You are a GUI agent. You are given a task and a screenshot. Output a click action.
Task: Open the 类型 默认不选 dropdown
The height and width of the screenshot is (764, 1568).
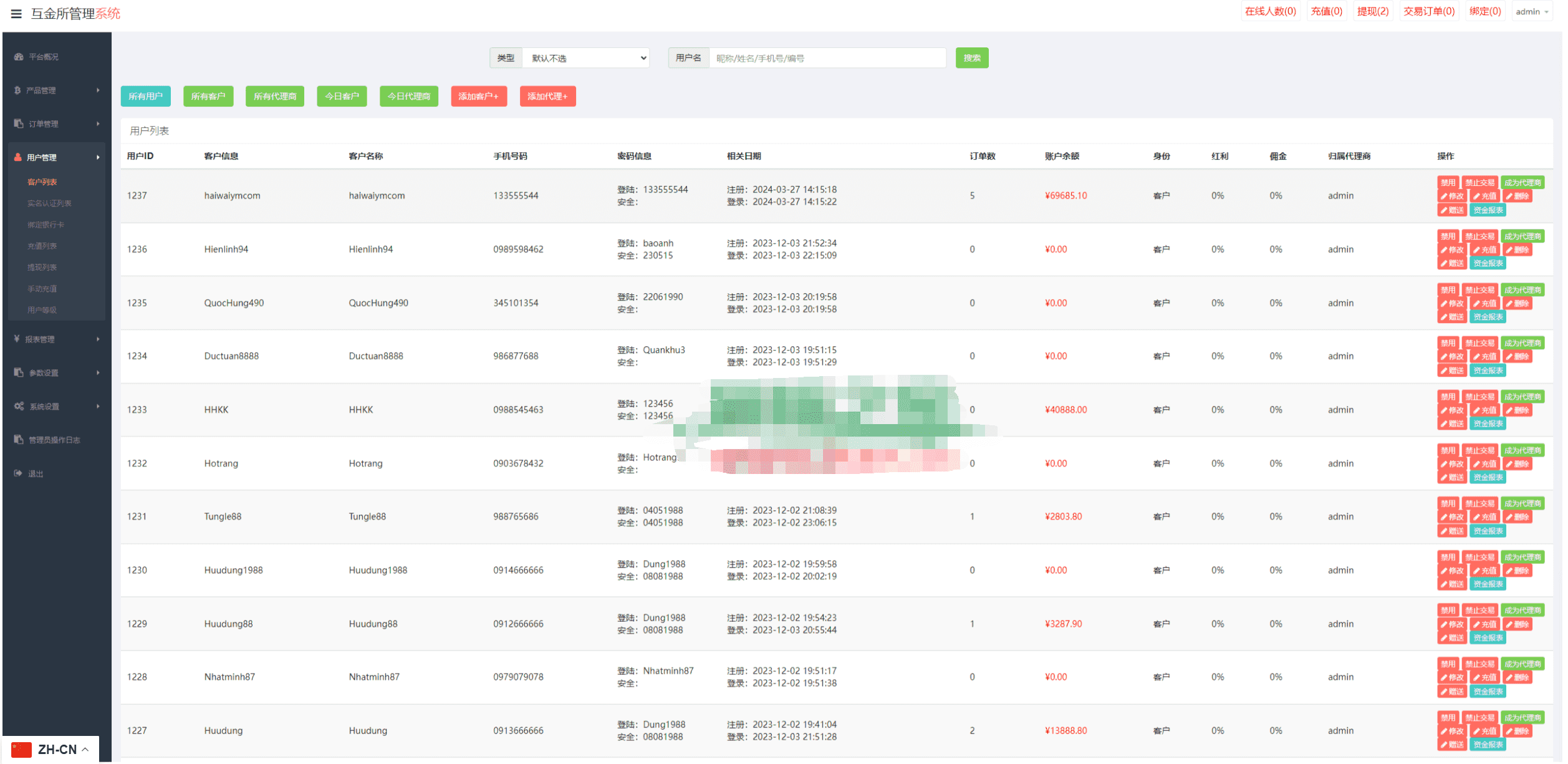pos(586,58)
